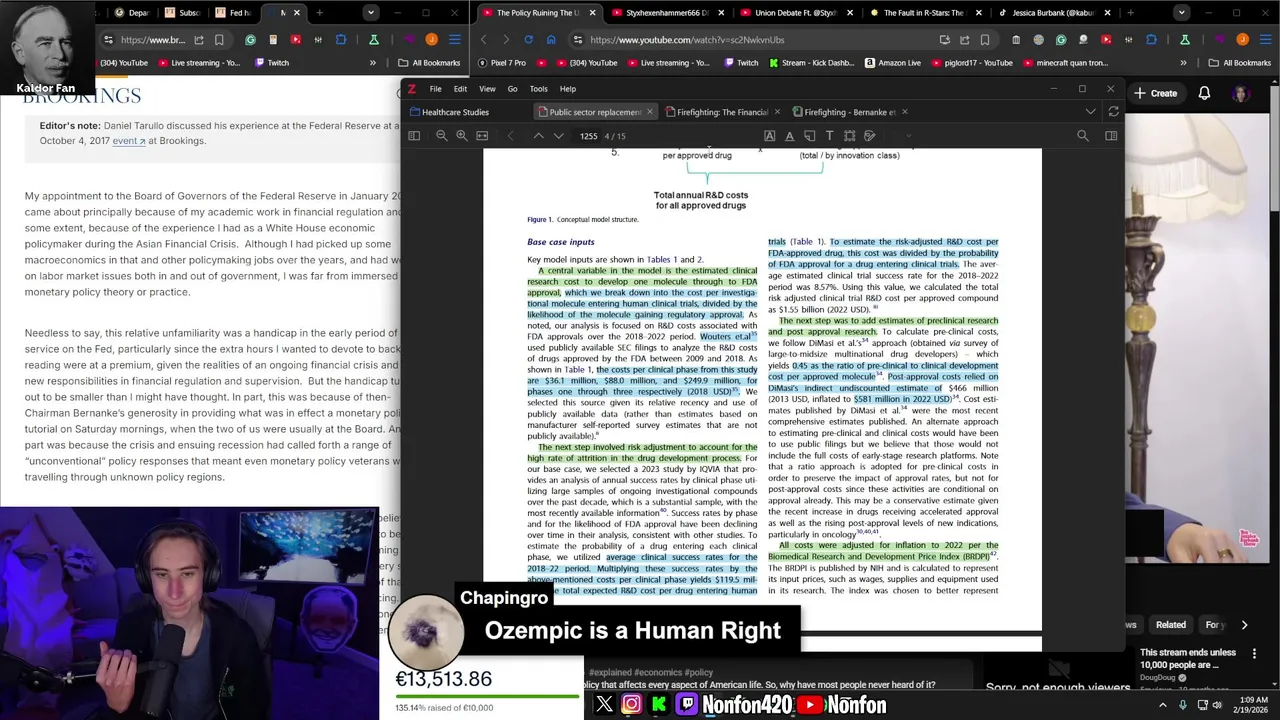Toggle the Zotero item context pane
Screen dimensions: 1280x720
point(1111,136)
